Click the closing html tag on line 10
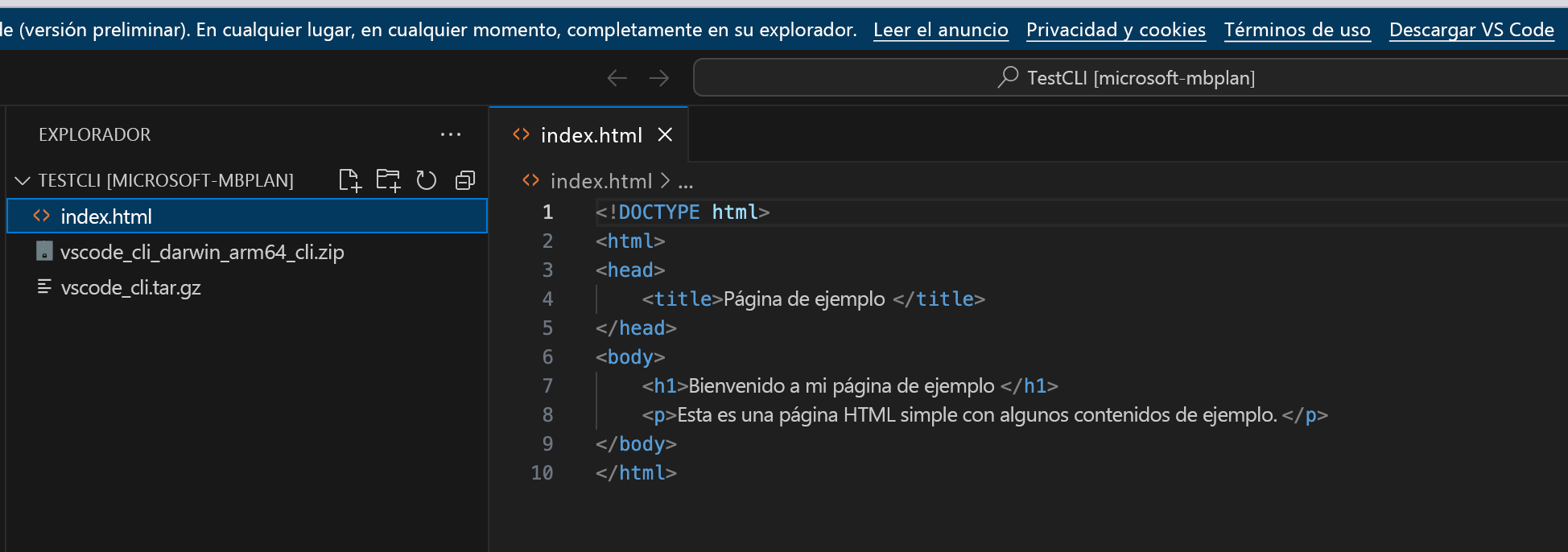The width and height of the screenshot is (1568, 552). click(636, 472)
